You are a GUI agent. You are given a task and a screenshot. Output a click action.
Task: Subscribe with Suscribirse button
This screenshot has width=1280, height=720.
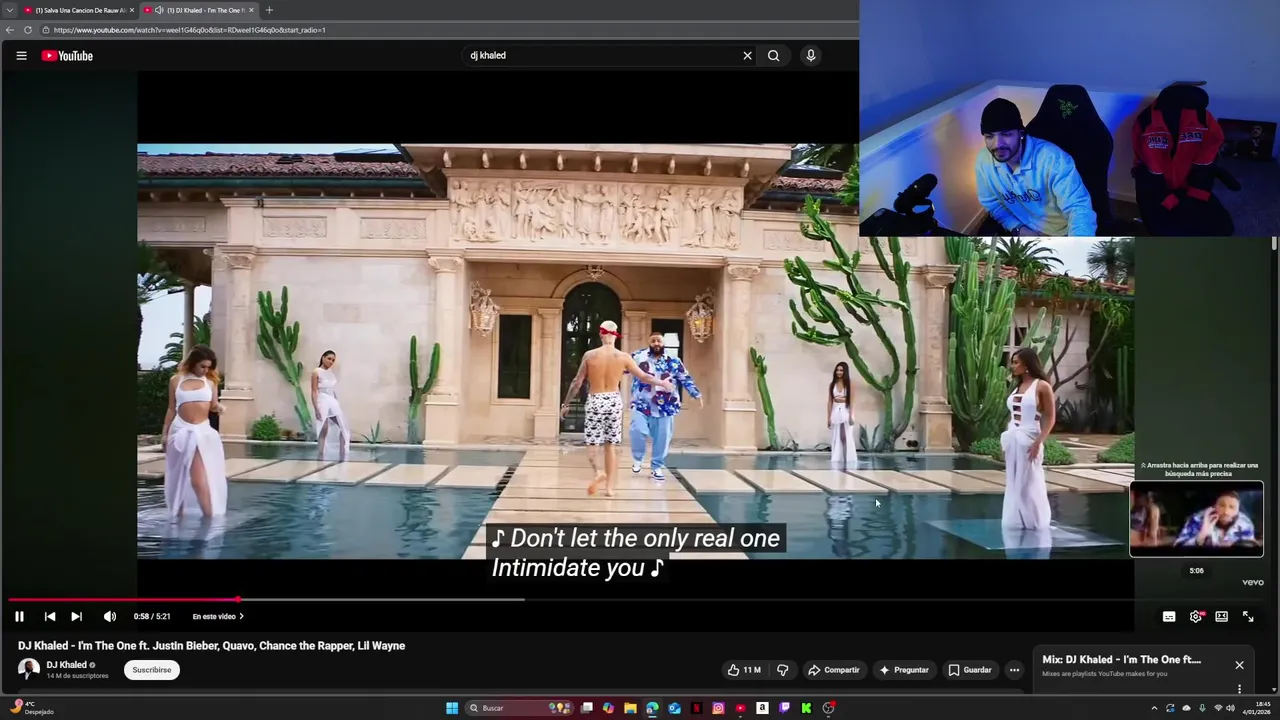tap(152, 670)
